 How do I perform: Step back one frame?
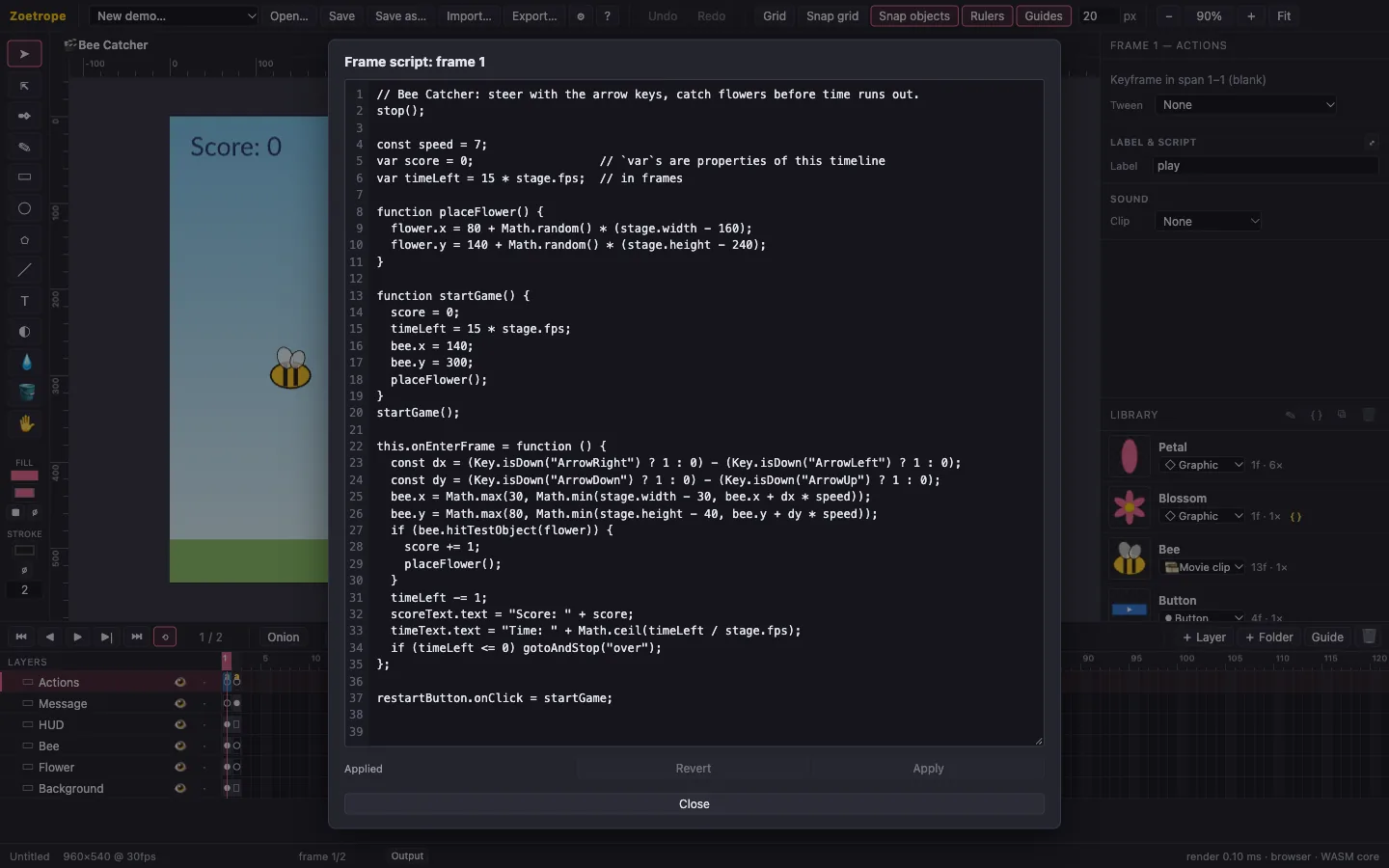[x=50, y=637]
